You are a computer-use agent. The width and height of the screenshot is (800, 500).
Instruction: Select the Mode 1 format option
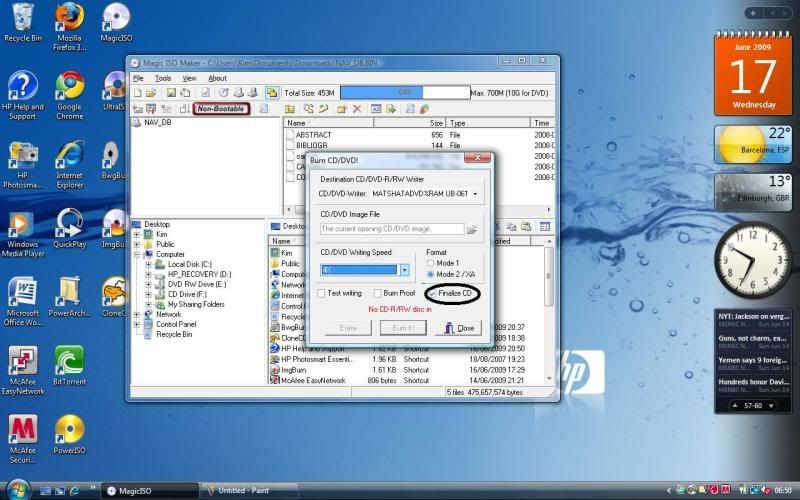pyautogui.click(x=431, y=263)
